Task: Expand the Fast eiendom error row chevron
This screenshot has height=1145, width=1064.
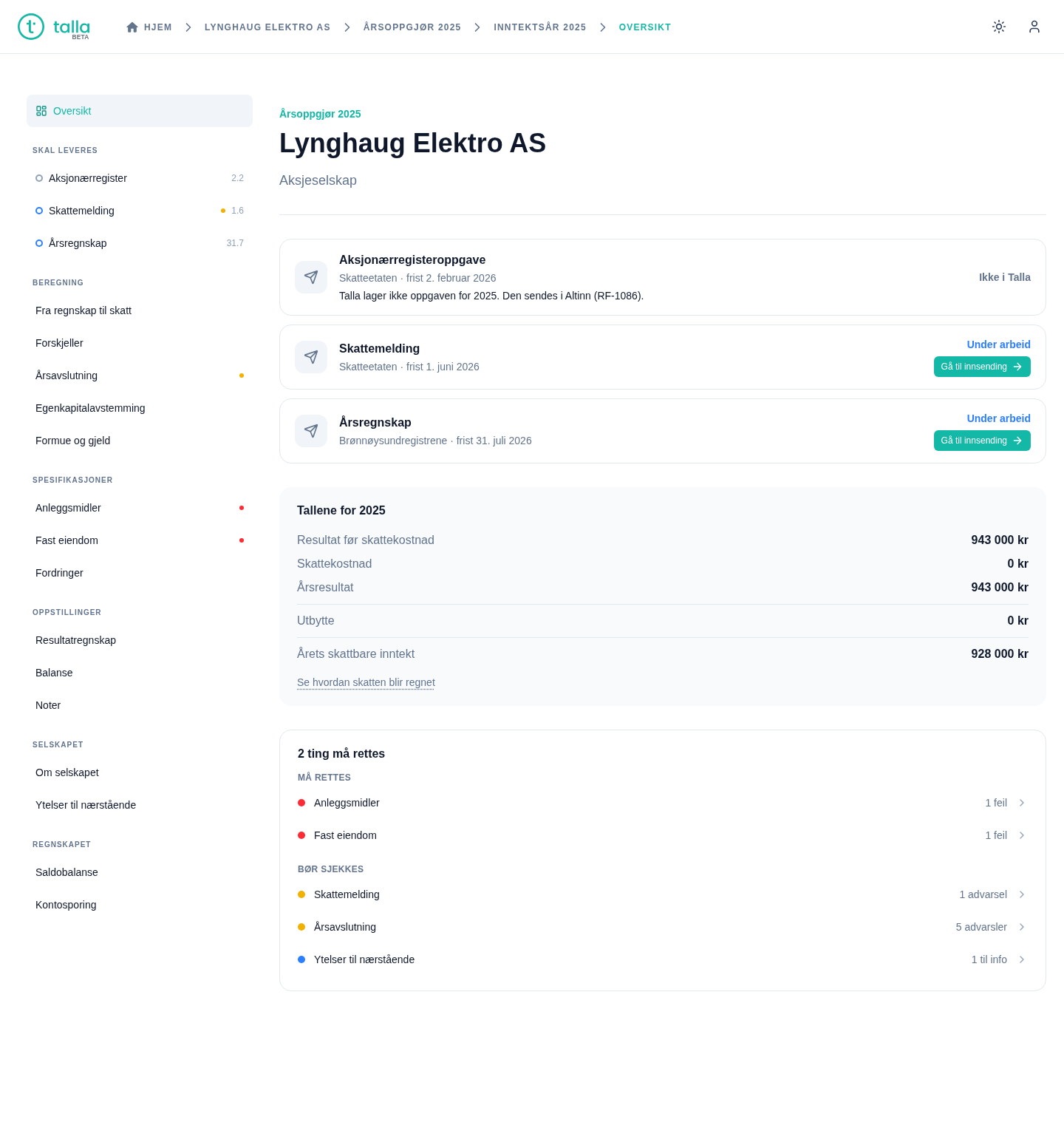Action: pyautogui.click(x=1022, y=835)
